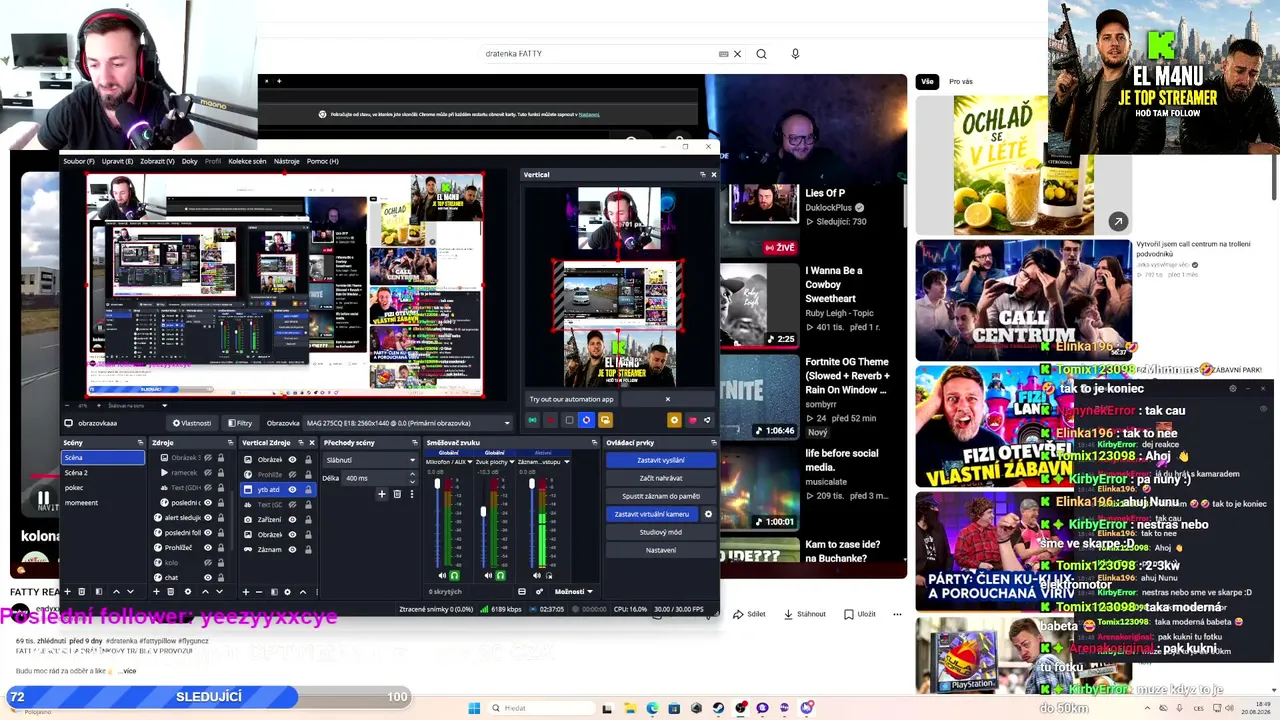Click the yellow gear in Vertical panel
This screenshot has height=720, width=1280.
coord(674,420)
